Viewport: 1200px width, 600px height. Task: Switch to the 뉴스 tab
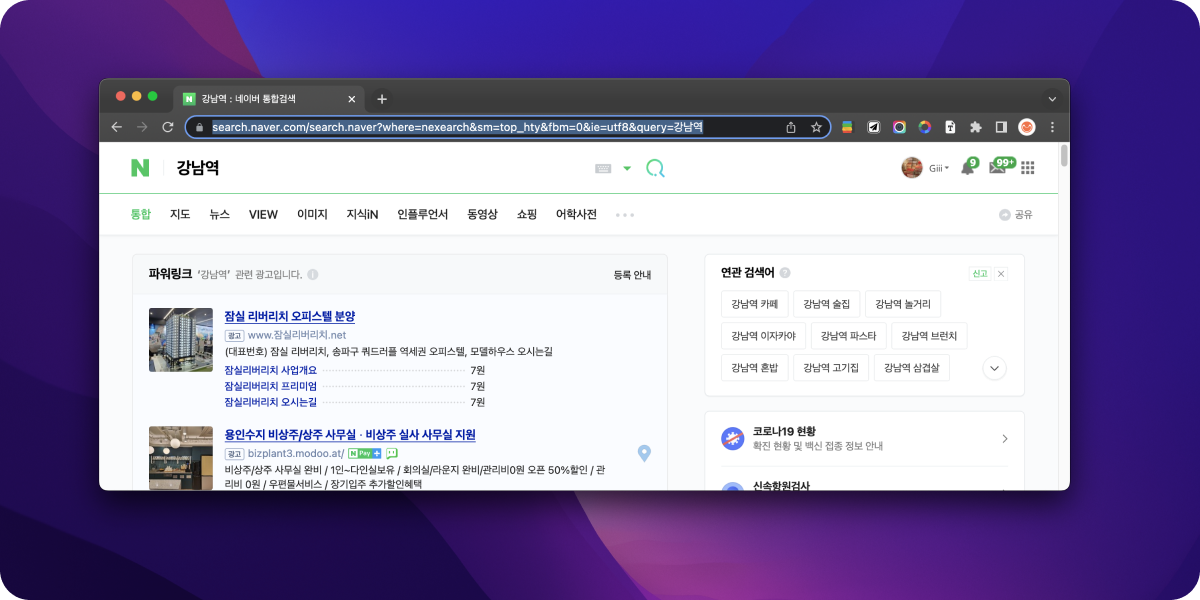(x=219, y=214)
